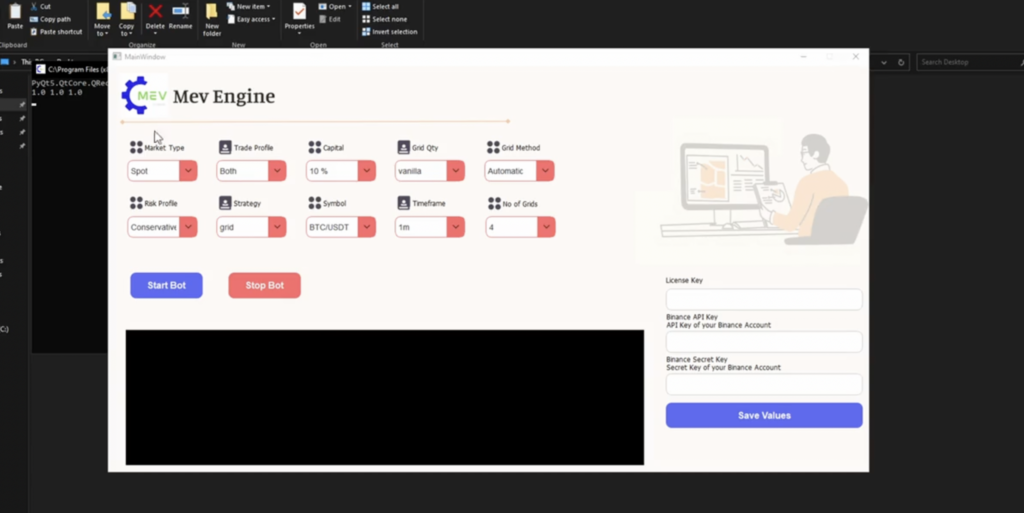Click the Mev Engine gear logo
The width and height of the screenshot is (1024, 513).
pyautogui.click(x=143, y=96)
